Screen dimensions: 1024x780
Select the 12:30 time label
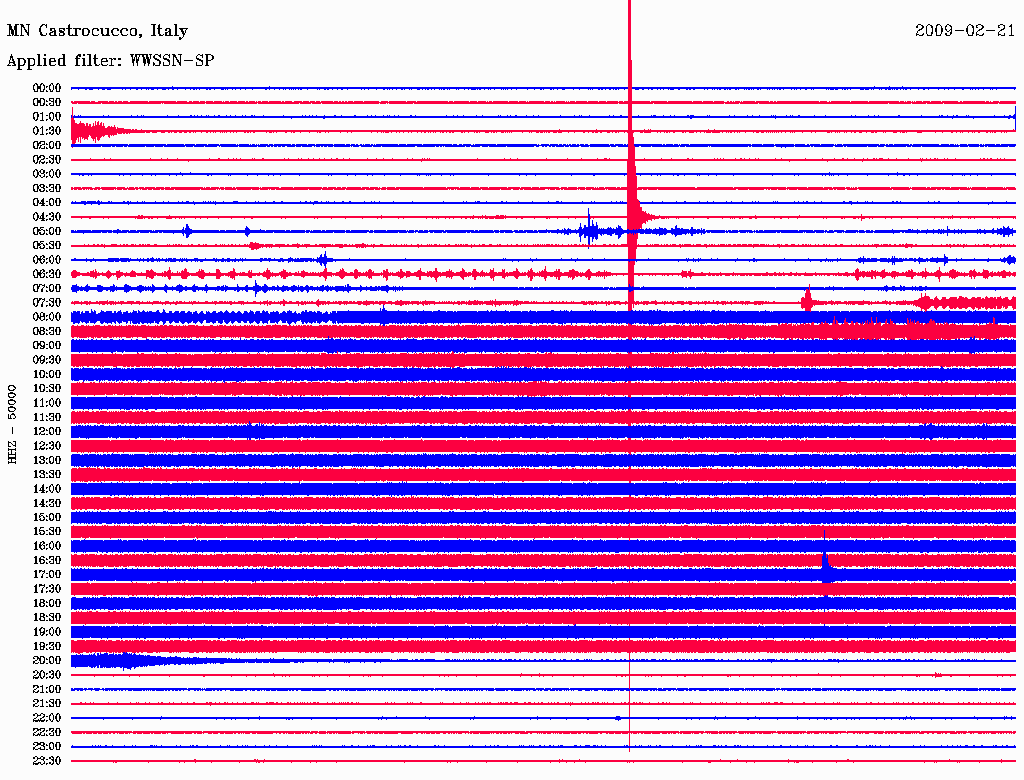tap(47, 446)
